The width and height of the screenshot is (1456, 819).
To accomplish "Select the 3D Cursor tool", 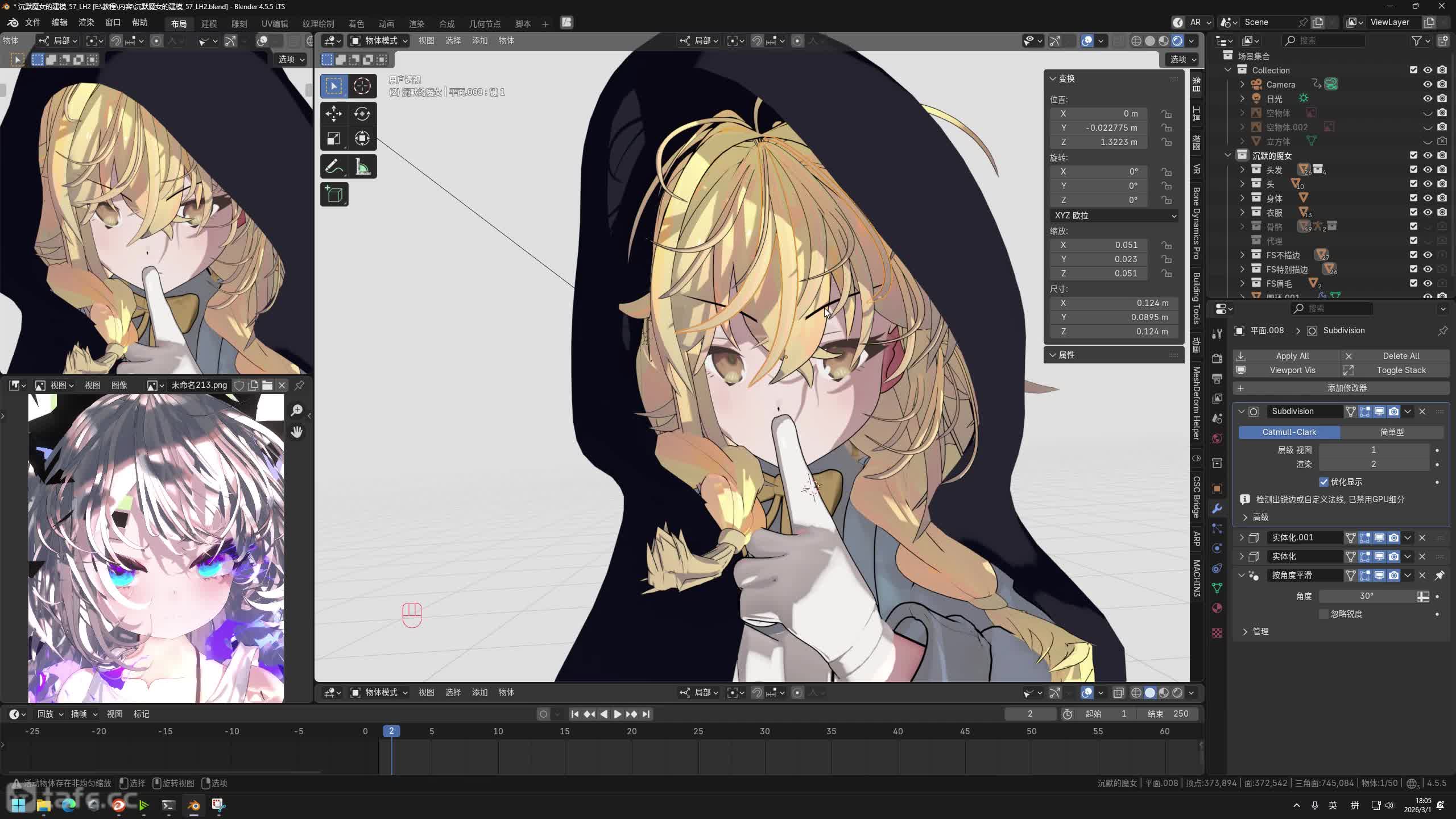I will click(x=362, y=86).
